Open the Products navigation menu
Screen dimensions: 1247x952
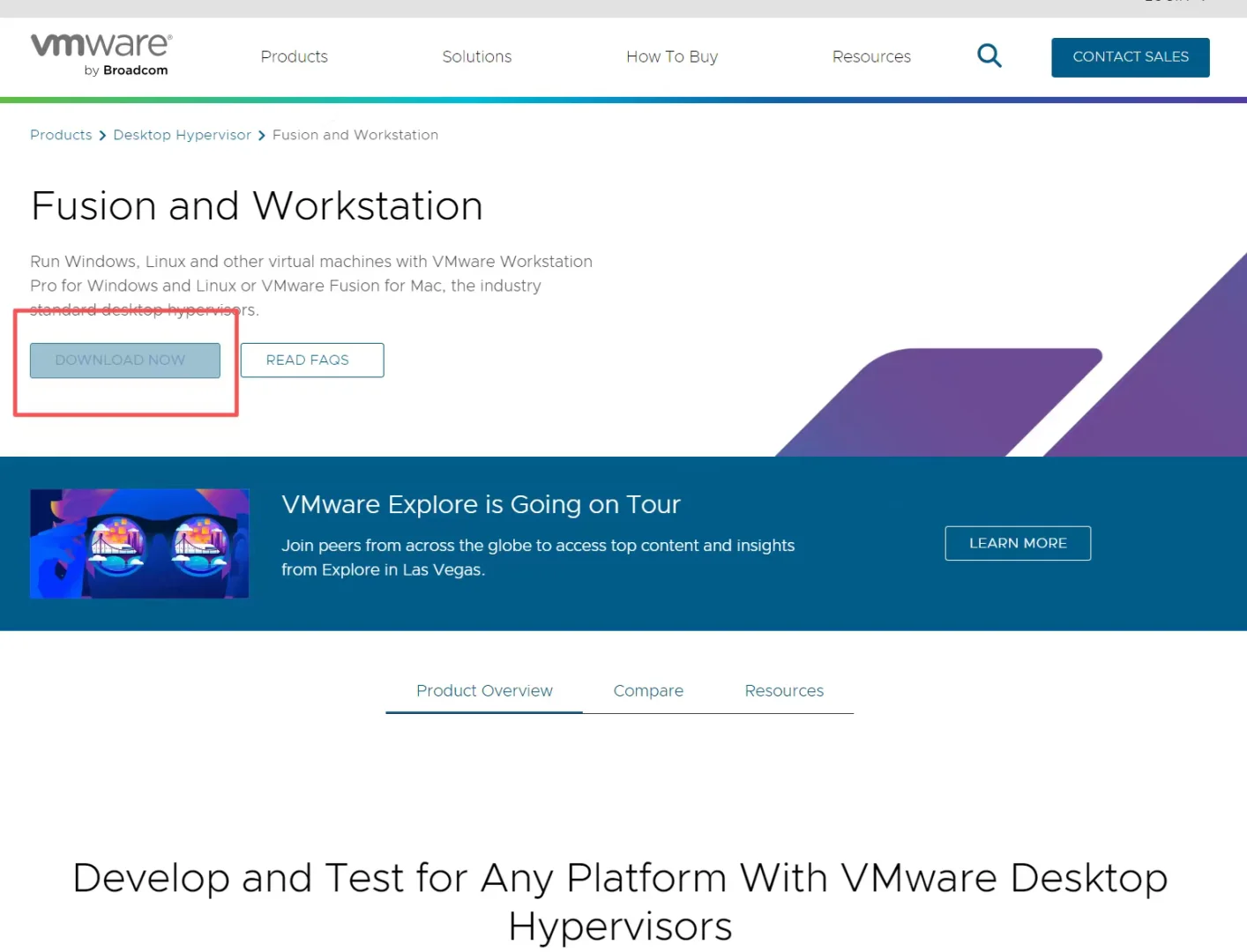[x=294, y=56]
